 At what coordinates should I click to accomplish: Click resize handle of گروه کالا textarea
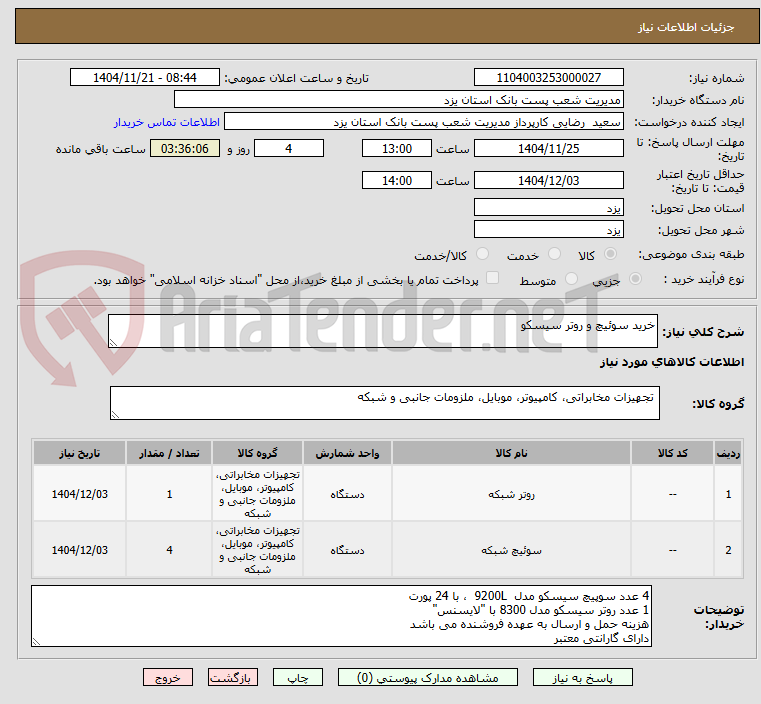[115, 414]
